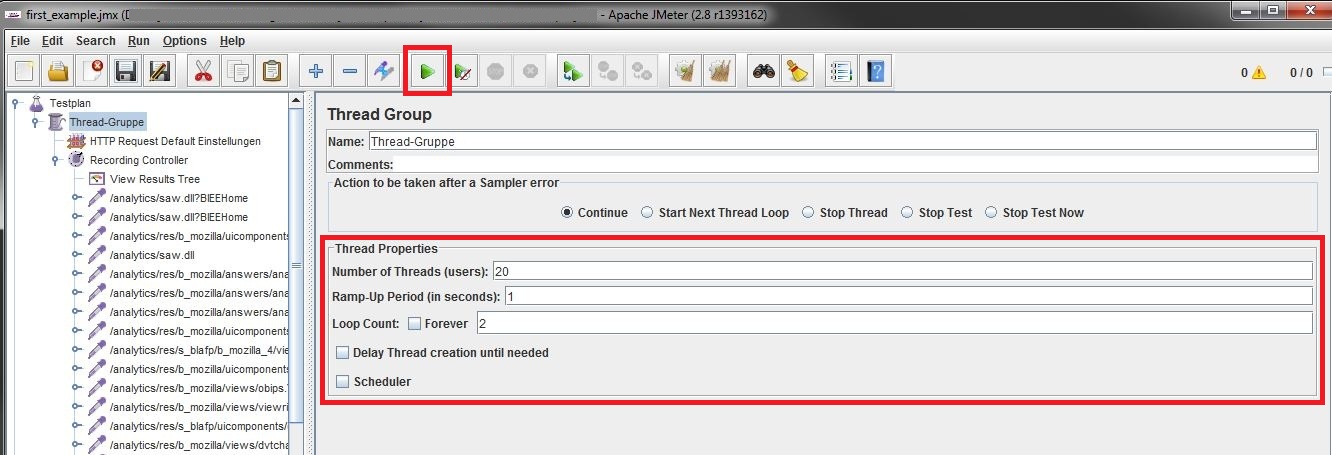Clear all results with double broom icon
Viewport: 1332px width, 455px height.
point(719,71)
